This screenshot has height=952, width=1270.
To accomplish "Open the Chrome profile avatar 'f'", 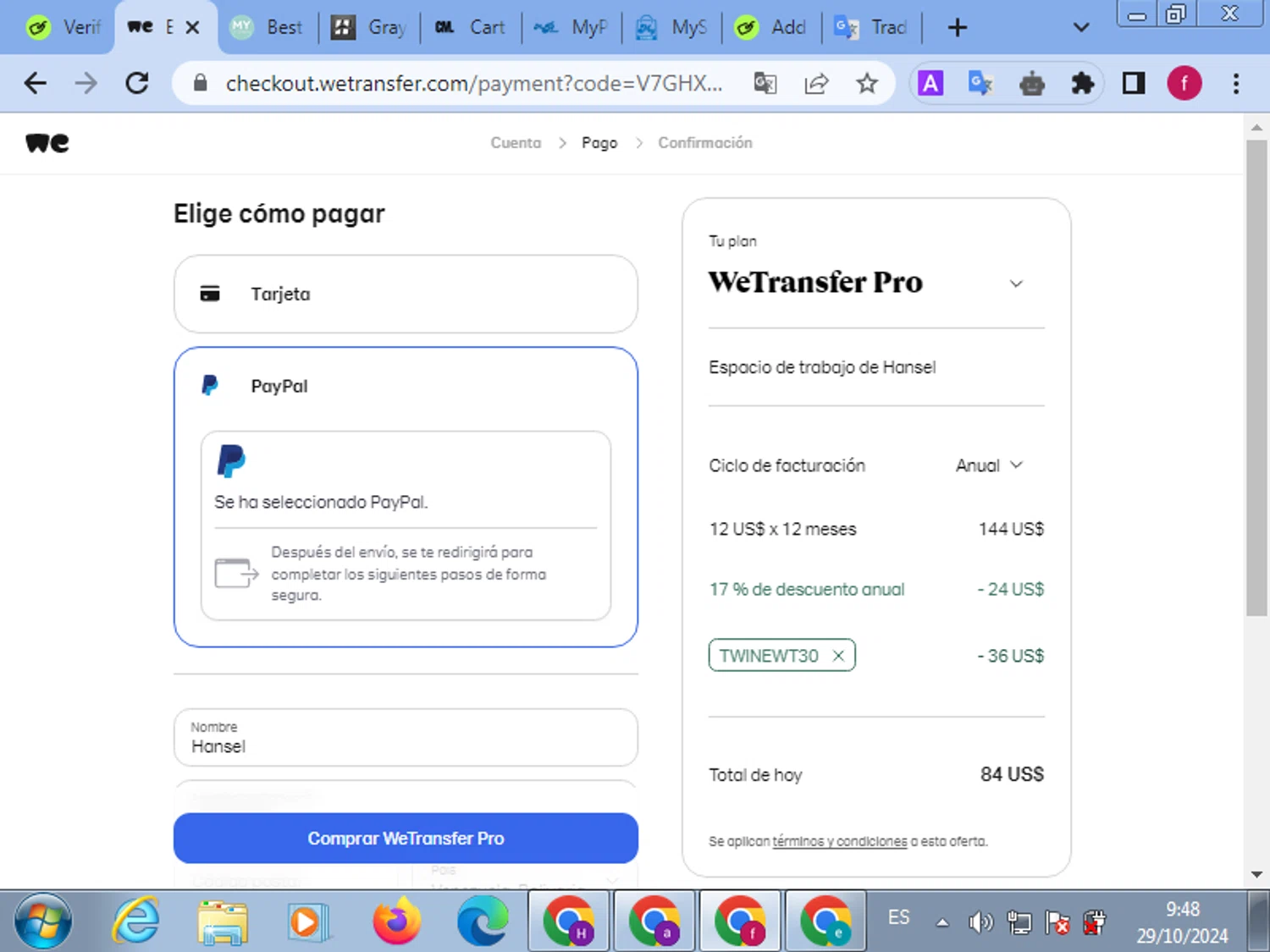I will [x=1184, y=83].
